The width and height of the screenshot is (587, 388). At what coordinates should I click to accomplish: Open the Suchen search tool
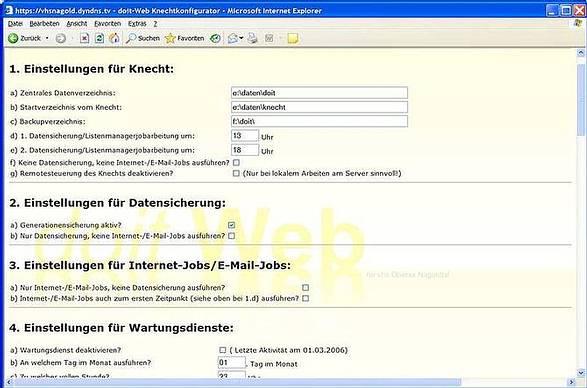coord(143,38)
